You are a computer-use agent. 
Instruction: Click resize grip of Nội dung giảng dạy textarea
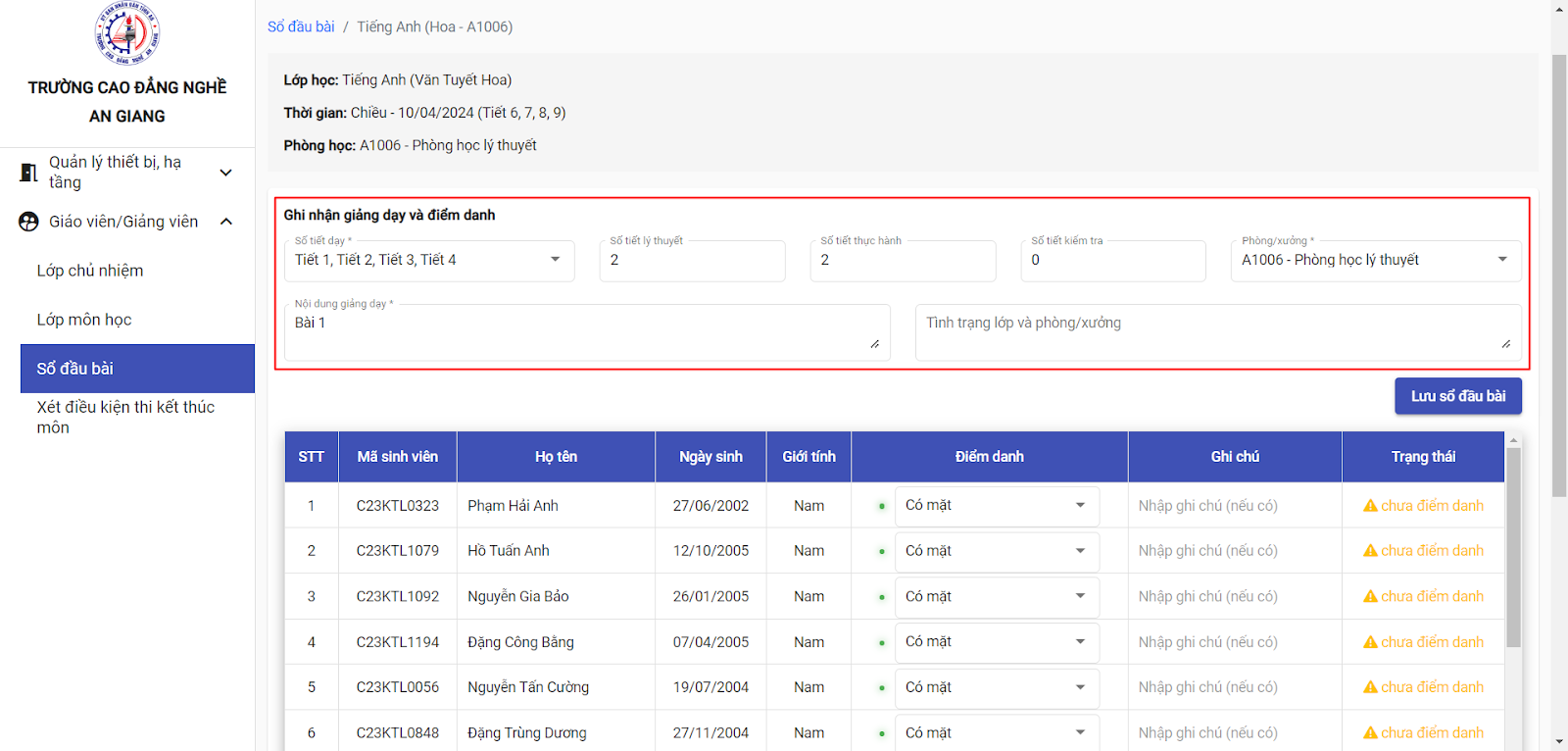(x=874, y=344)
